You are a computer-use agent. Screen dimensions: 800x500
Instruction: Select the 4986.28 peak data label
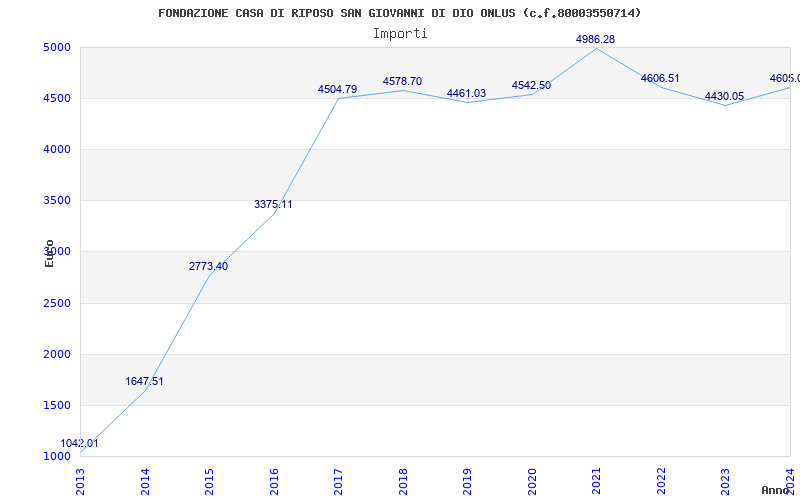click(x=595, y=39)
